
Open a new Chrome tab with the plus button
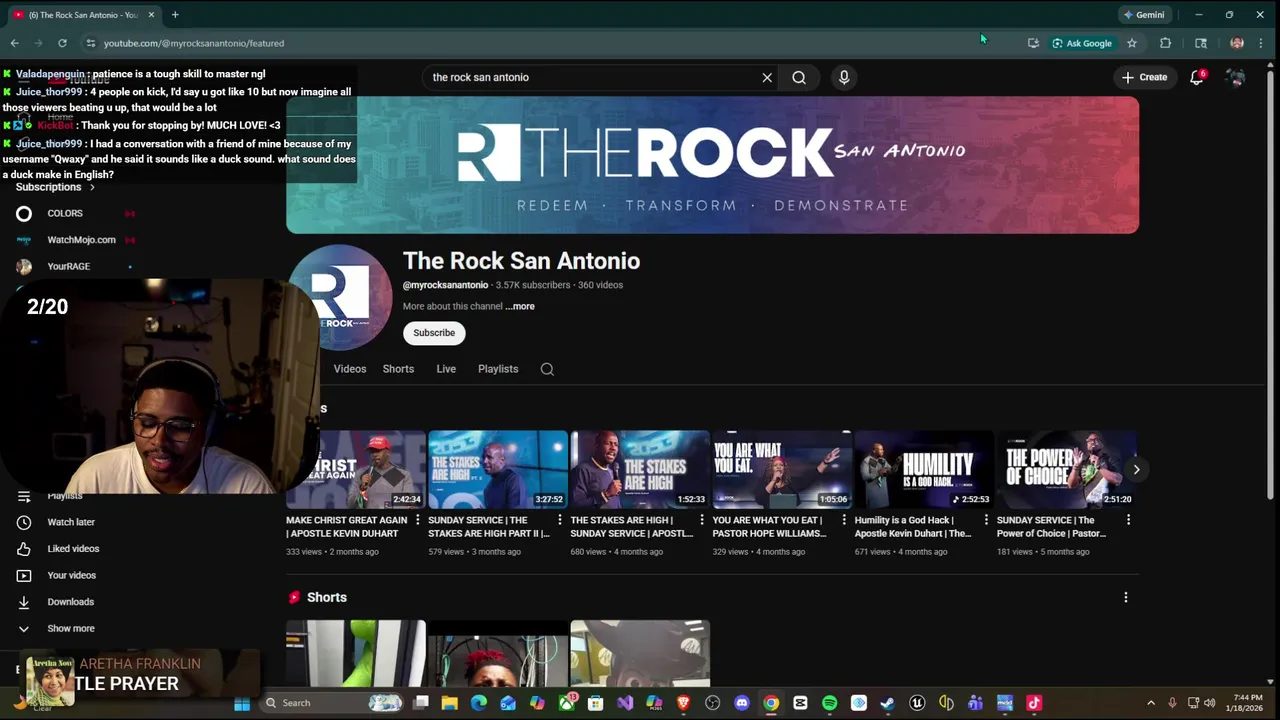(x=175, y=15)
